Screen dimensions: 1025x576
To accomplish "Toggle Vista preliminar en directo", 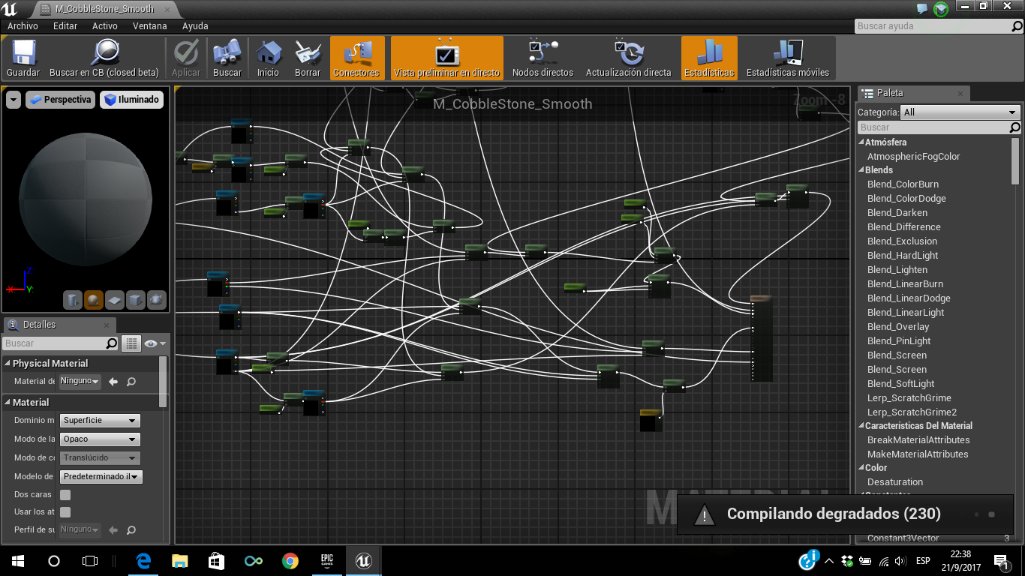I will (x=446, y=58).
